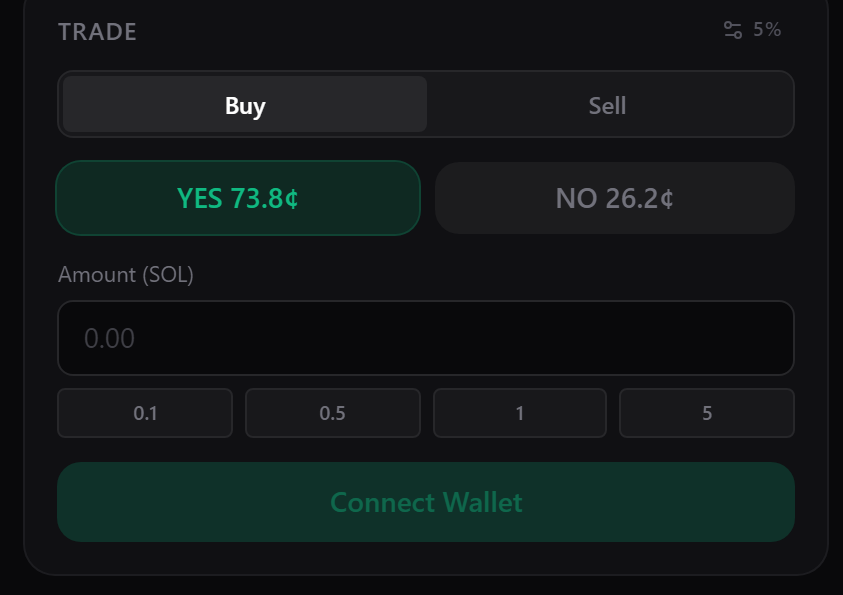Screen dimensions: 843x595
Task: Choose the 0.5 SOL quick amount
Action: (332, 412)
